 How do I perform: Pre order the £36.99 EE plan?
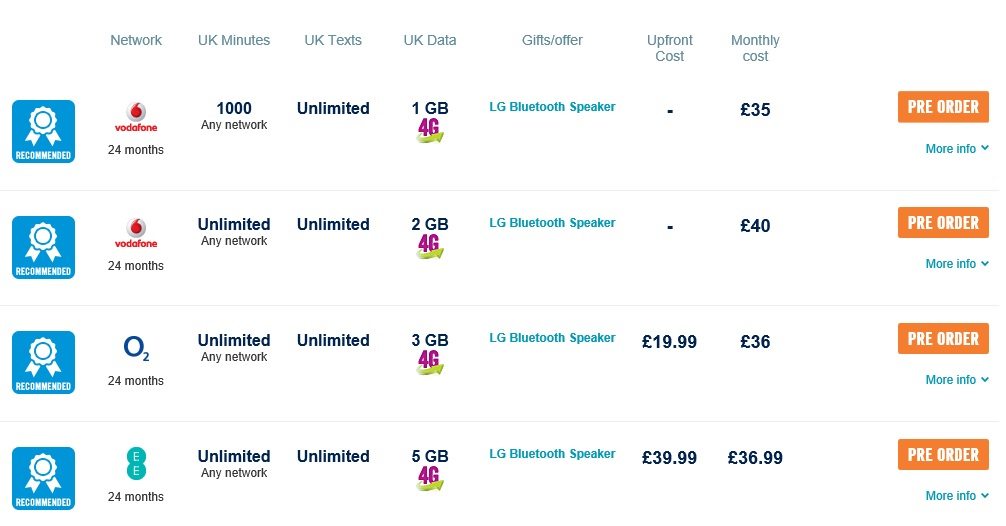coord(943,455)
